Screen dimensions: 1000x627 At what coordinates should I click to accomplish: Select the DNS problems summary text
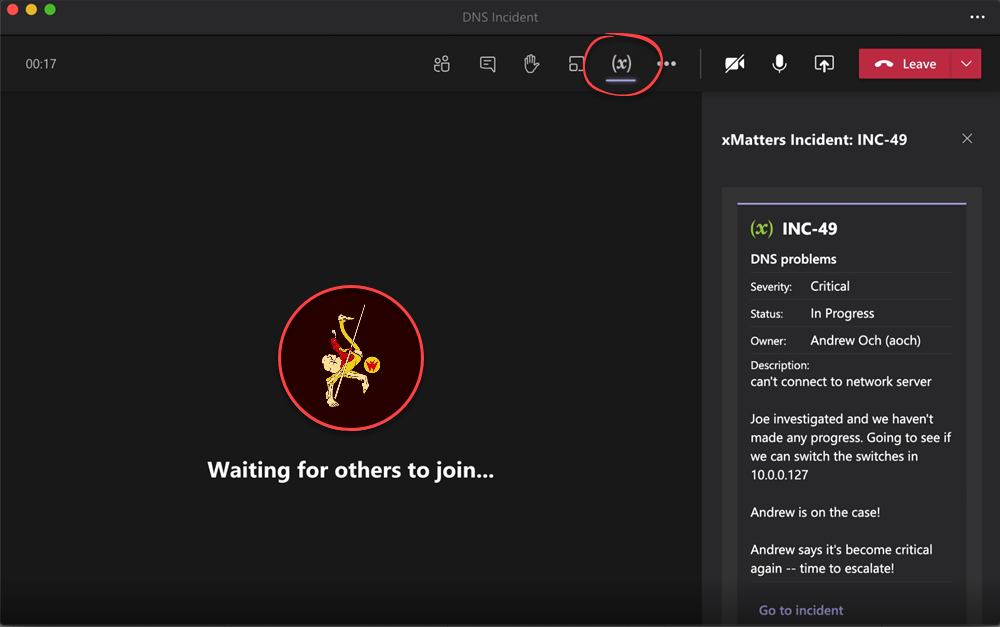click(793, 259)
